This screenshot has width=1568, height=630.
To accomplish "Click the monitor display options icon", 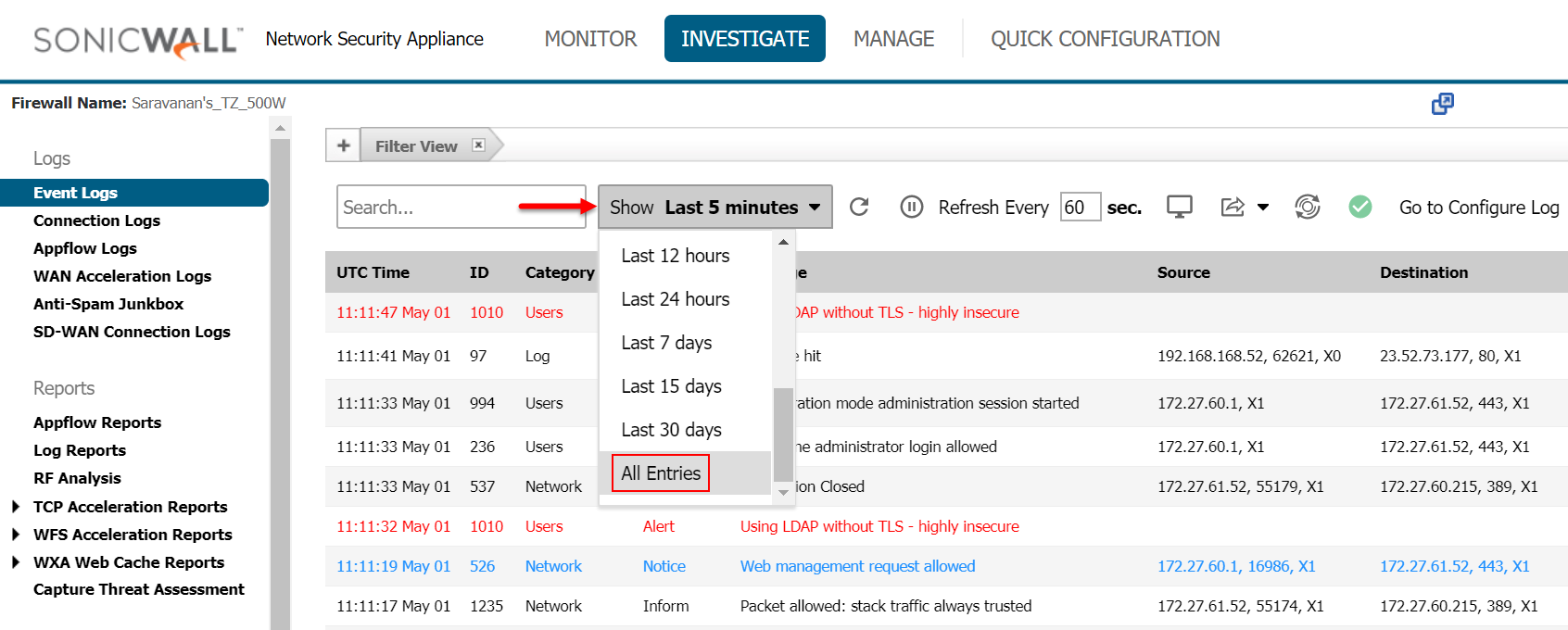I will 1179,207.
